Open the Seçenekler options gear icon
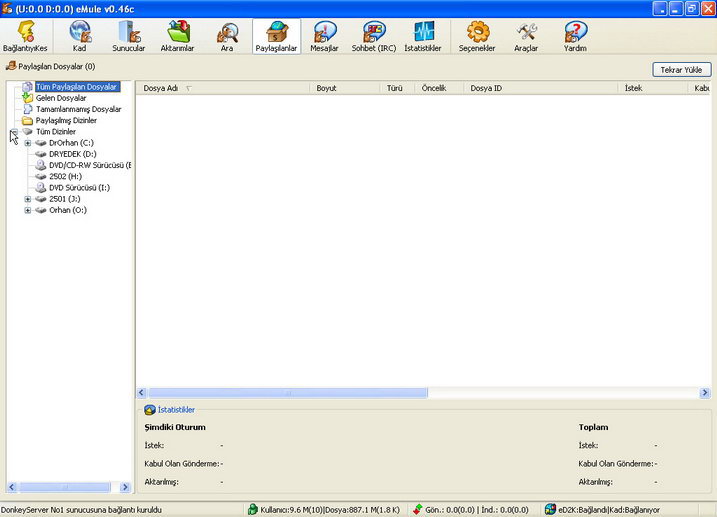The image size is (717, 517). pos(477,36)
